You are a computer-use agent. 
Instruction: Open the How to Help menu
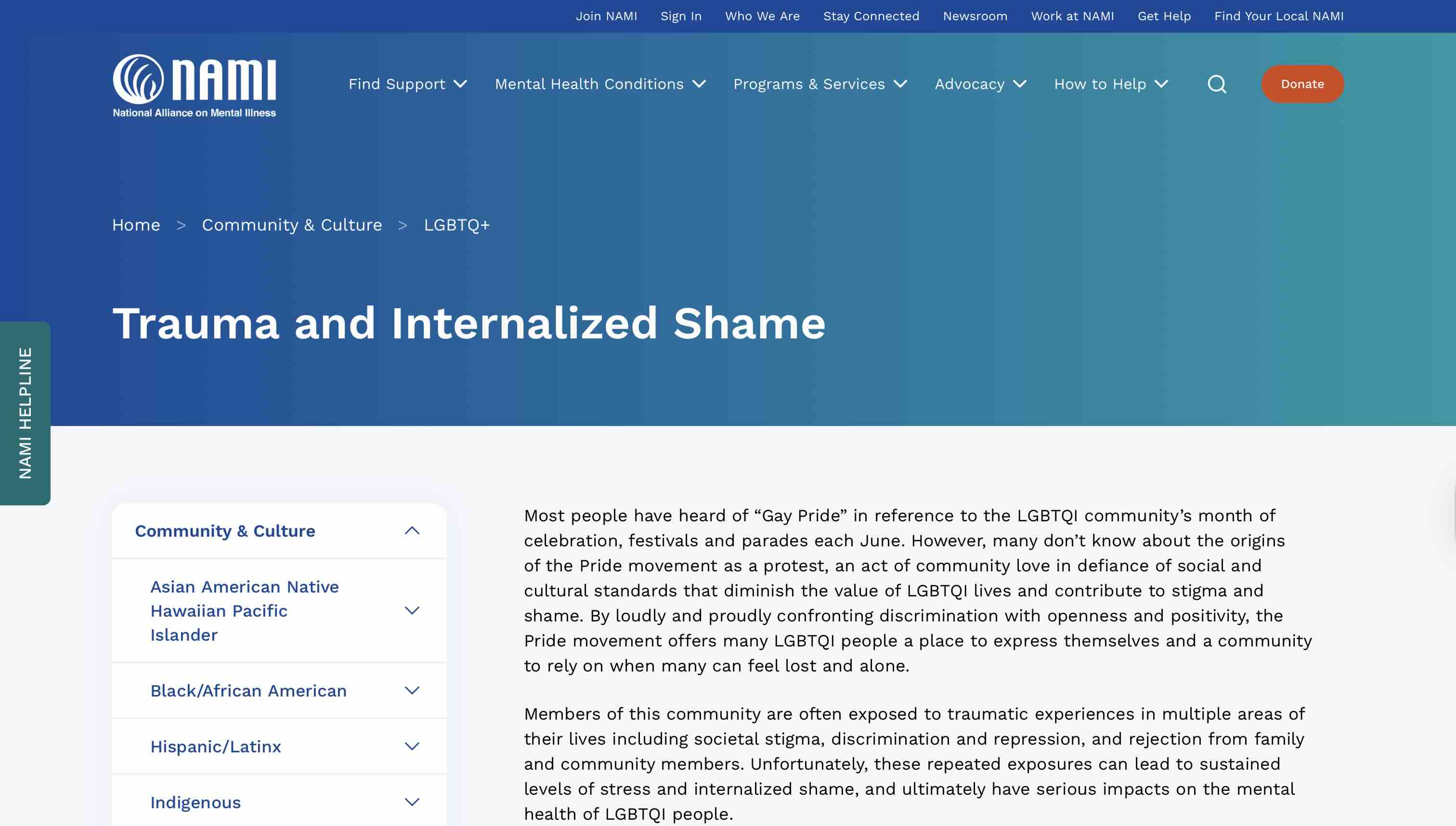1100,84
